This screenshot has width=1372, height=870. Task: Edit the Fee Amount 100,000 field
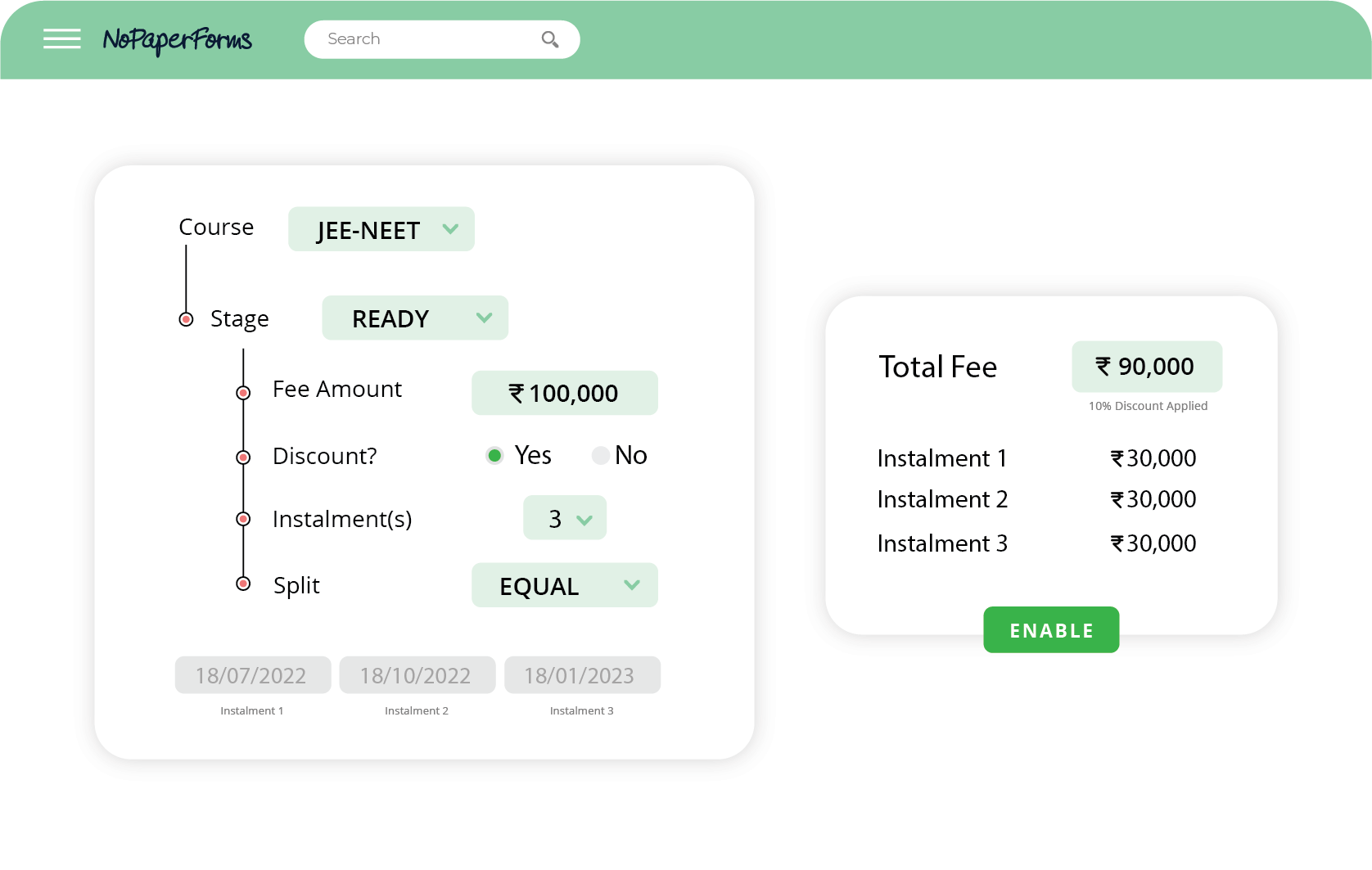pyautogui.click(x=565, y=393)
